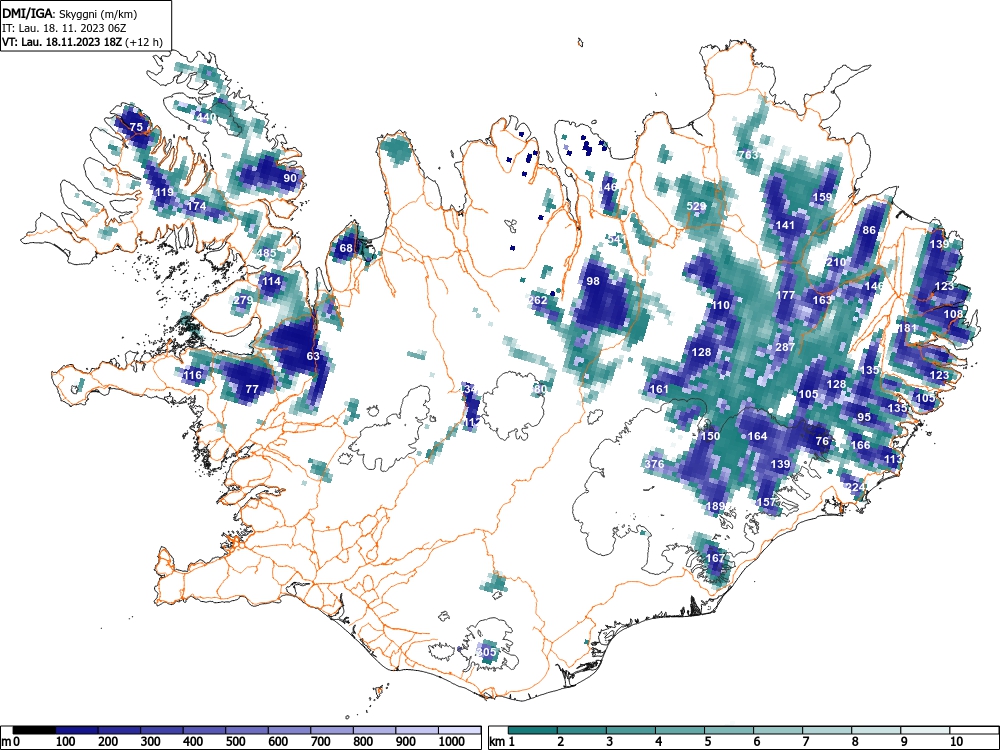
Task: Click the visibility value 485 on the map
Action: (267, 253)
